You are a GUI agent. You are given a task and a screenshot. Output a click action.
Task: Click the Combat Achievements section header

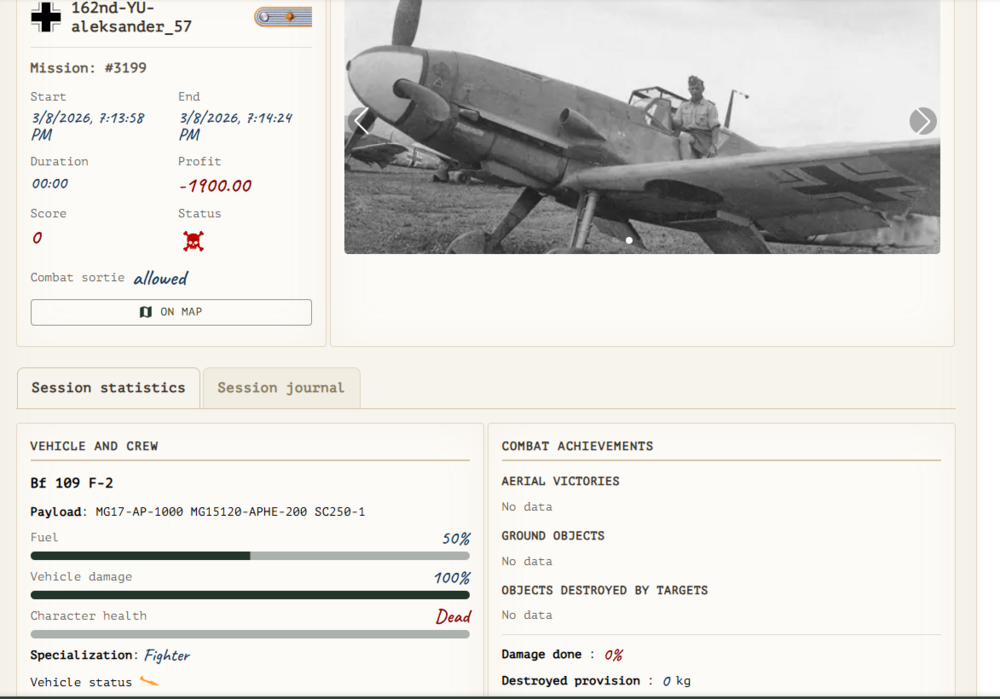577,446
